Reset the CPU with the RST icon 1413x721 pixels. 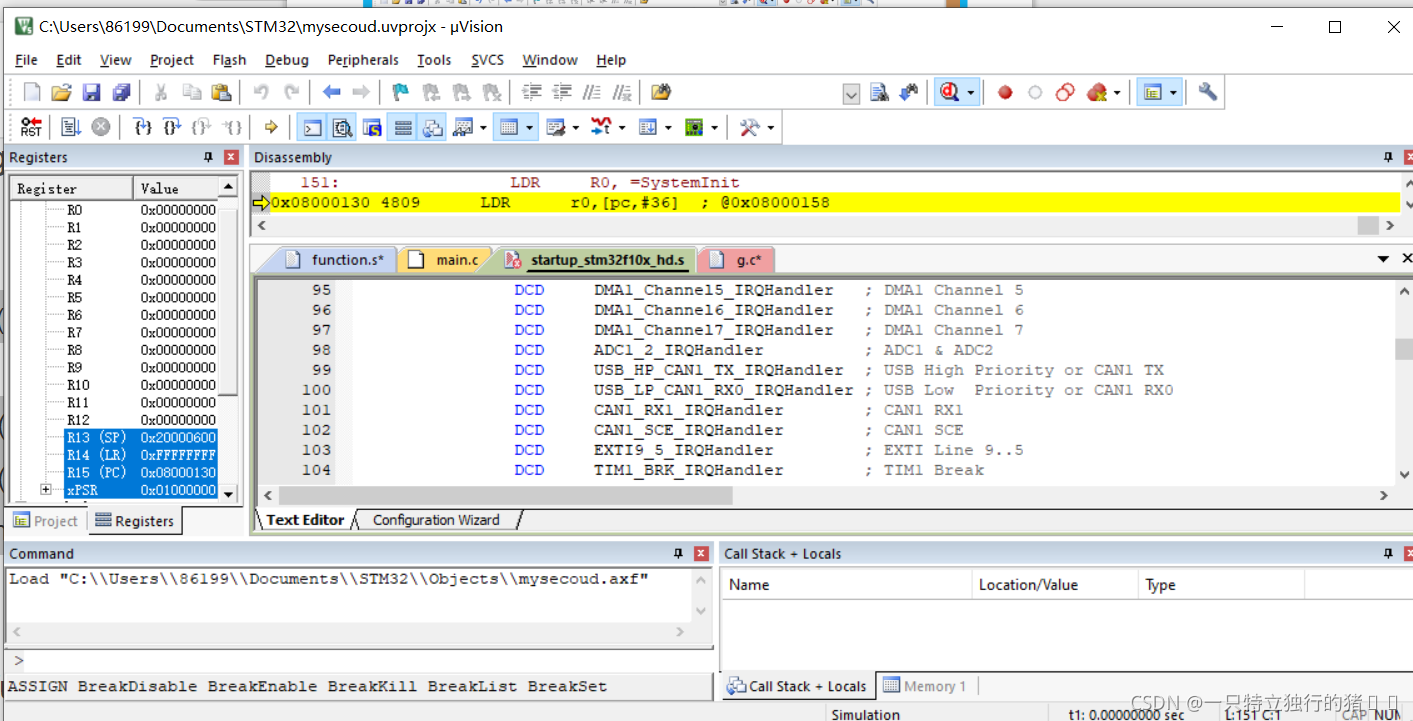tap(31, 127)
